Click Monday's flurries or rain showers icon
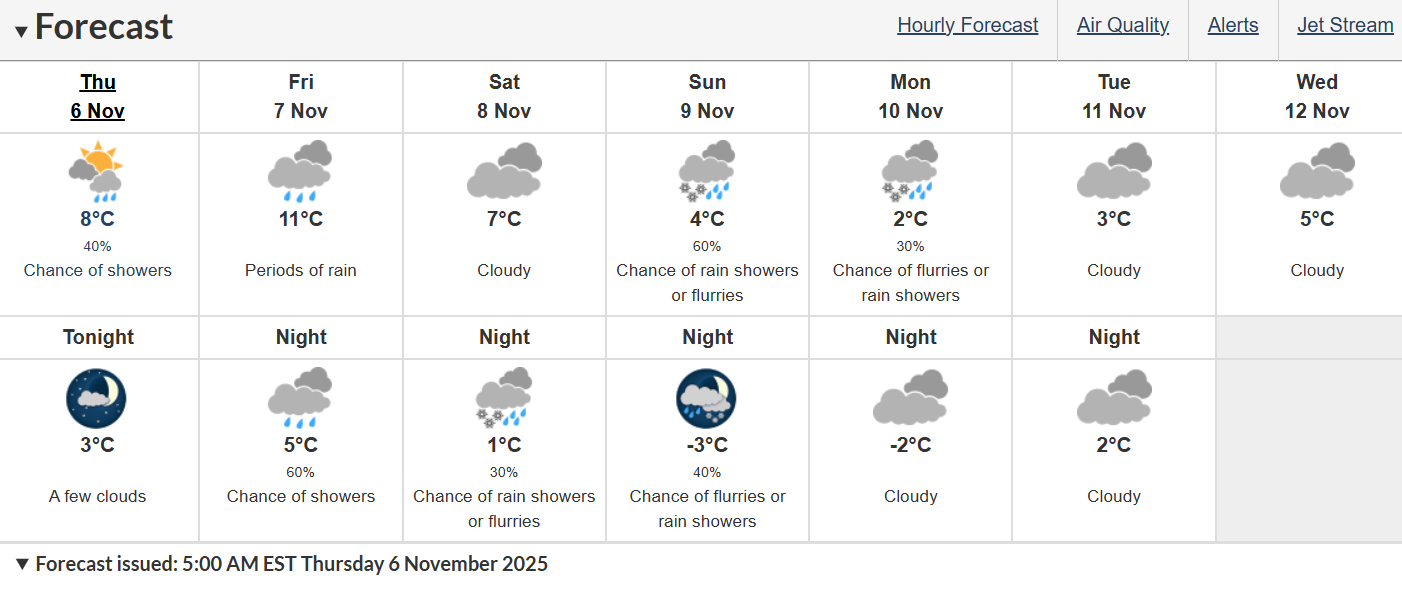 910,171
